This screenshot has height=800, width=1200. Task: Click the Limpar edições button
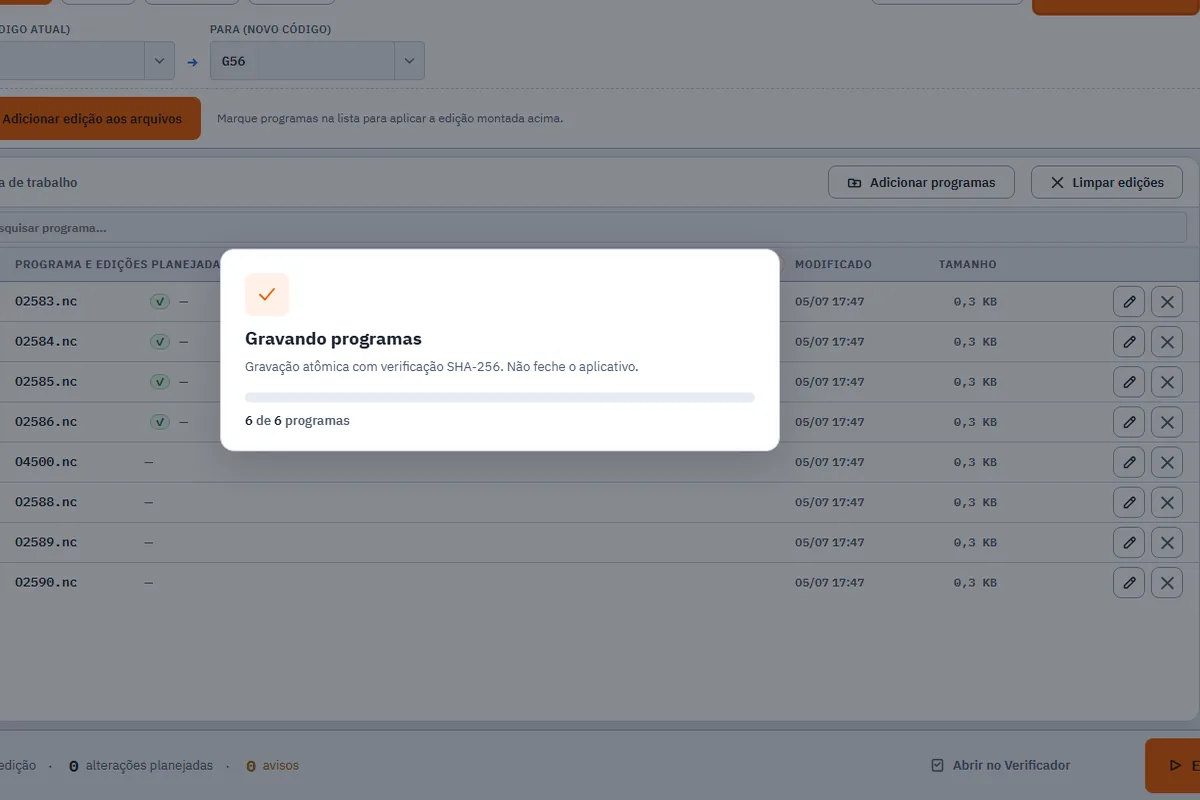pyautogui.click(x=1107, y=182)
